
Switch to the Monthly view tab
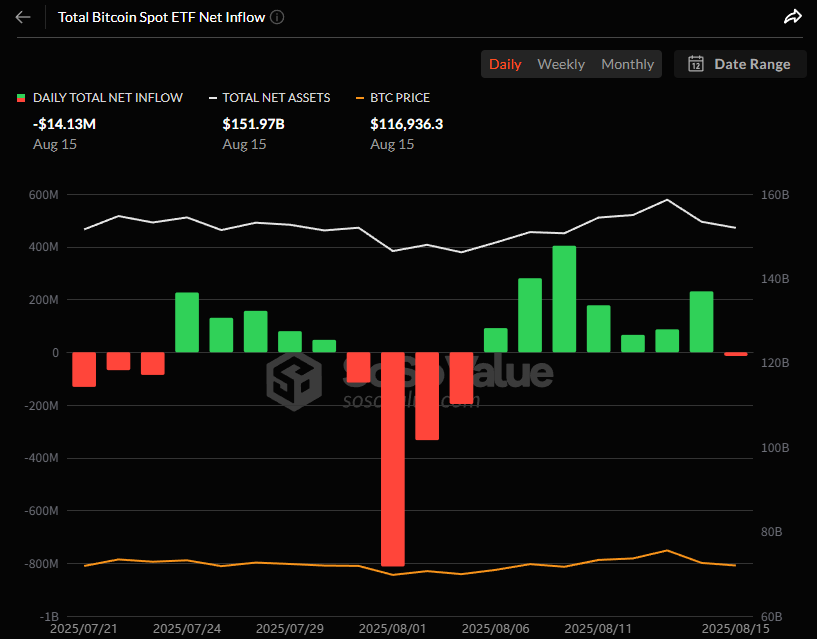pyautogui.click(x=627, y=64)
